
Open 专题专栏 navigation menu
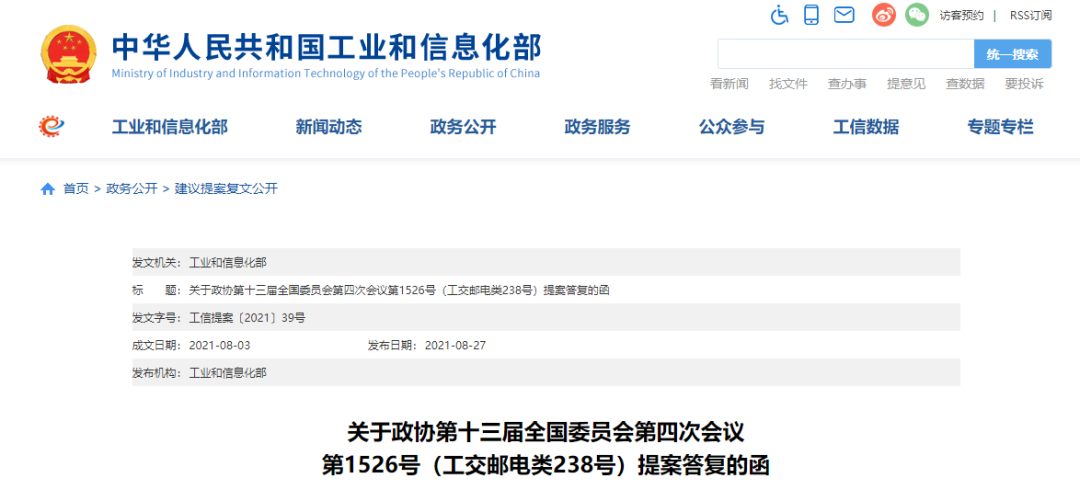coord(1001,127)
